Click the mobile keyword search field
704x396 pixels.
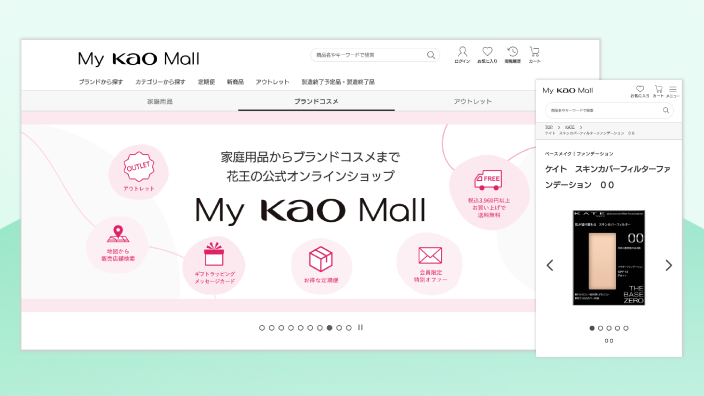(x=609, y=110)
